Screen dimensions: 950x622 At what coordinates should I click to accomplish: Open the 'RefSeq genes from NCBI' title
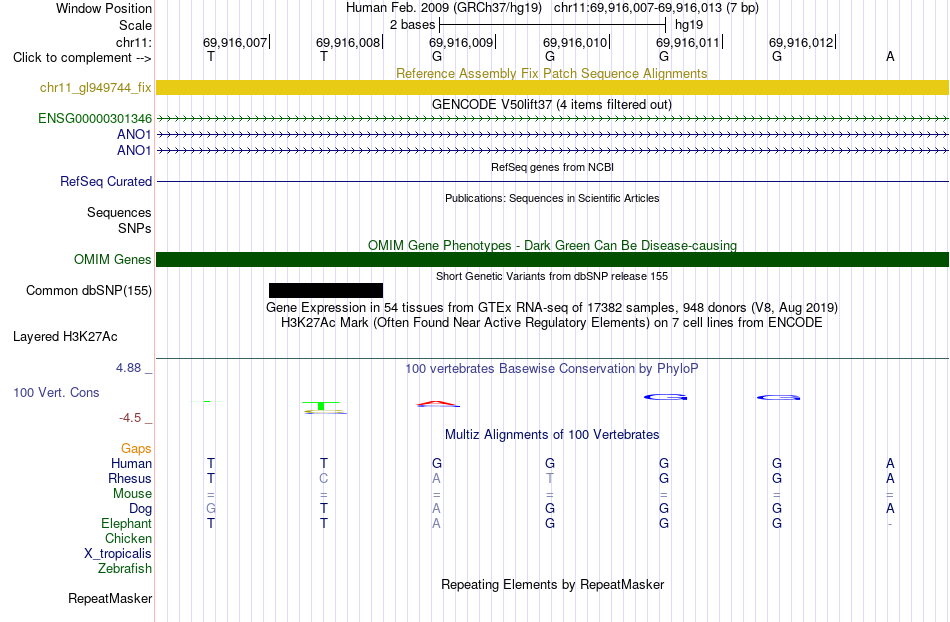click(x=552, y=167)
